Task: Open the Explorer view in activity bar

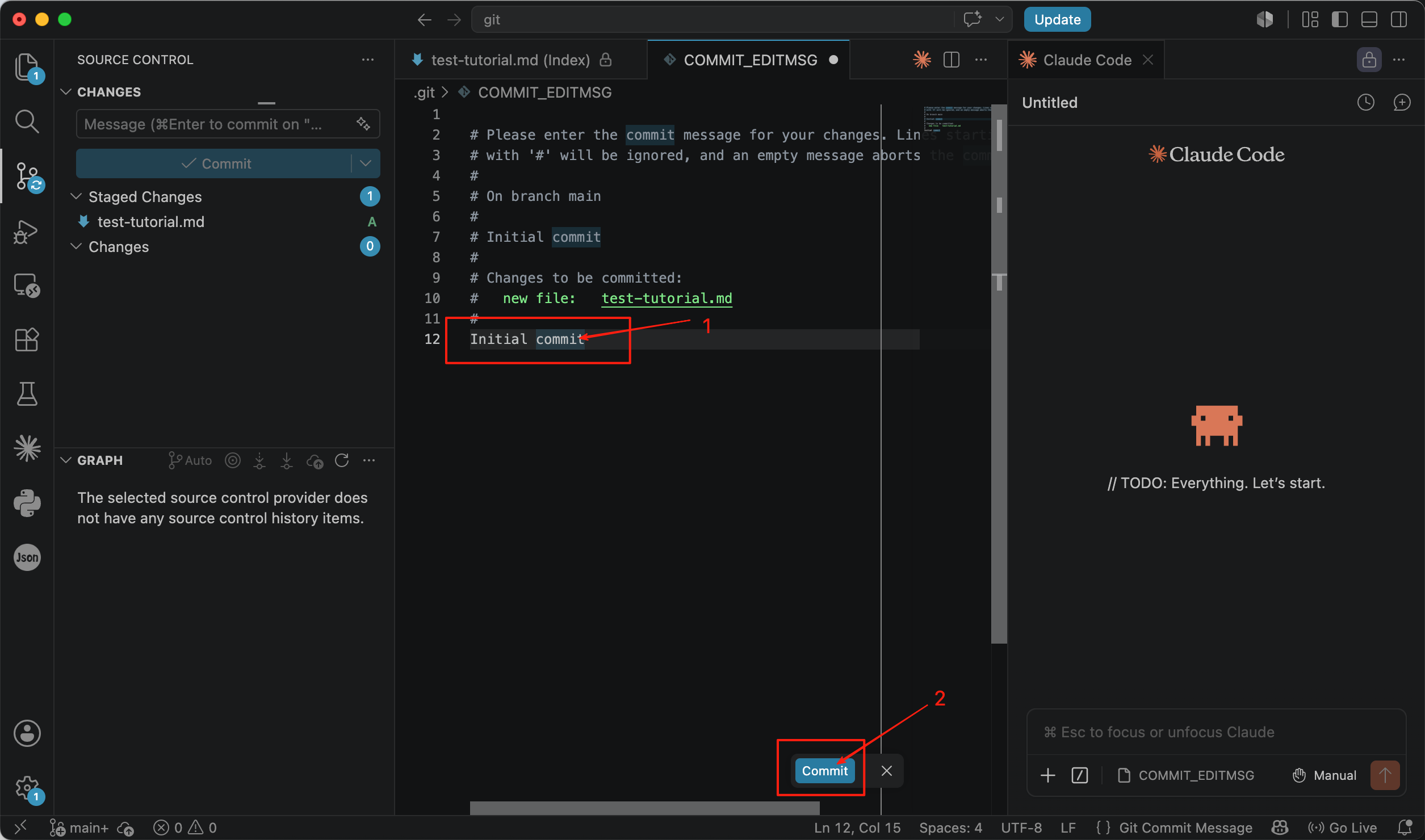Action: [x=27, y=67]
